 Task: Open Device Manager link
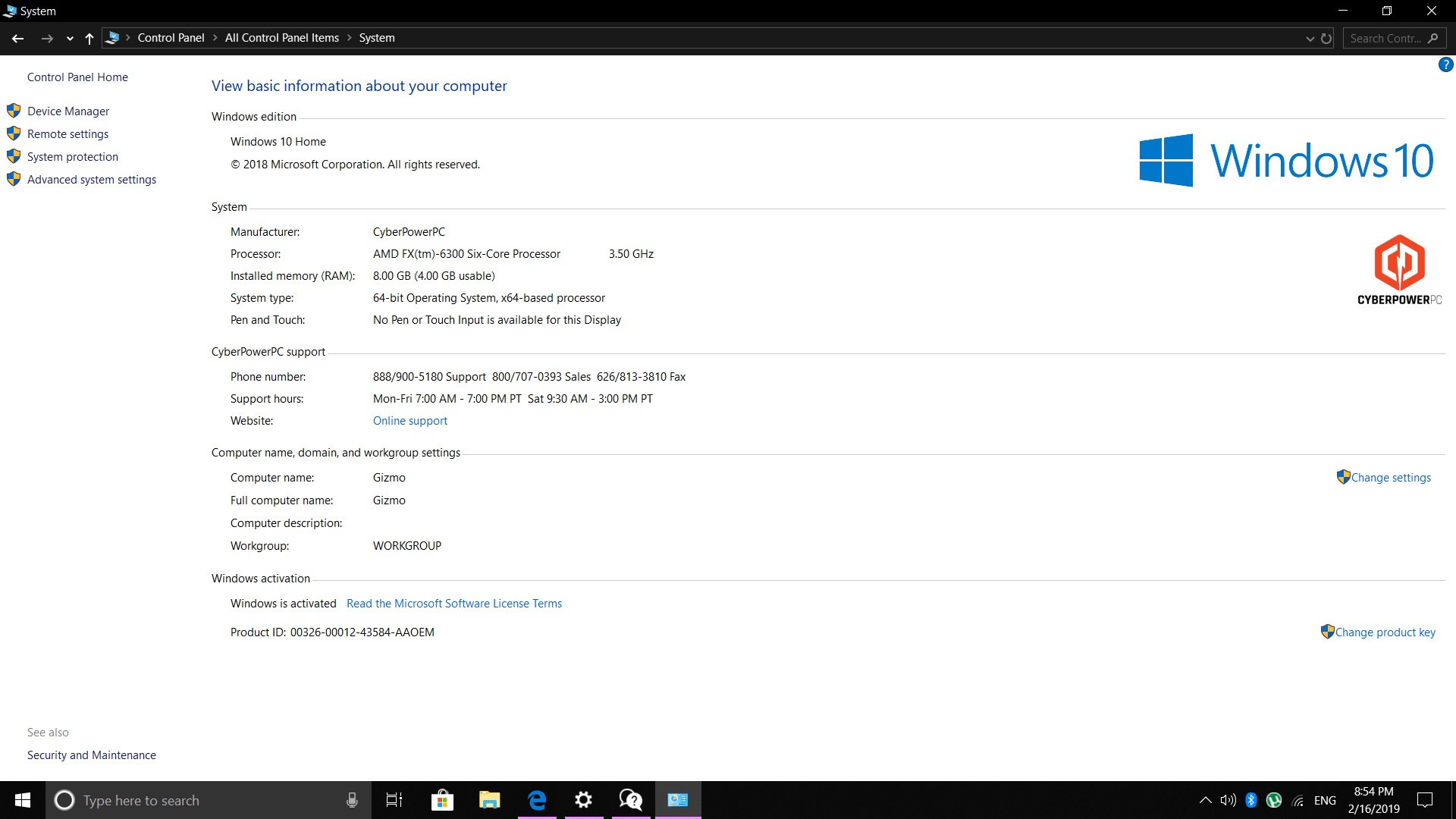tap(68, 111)
